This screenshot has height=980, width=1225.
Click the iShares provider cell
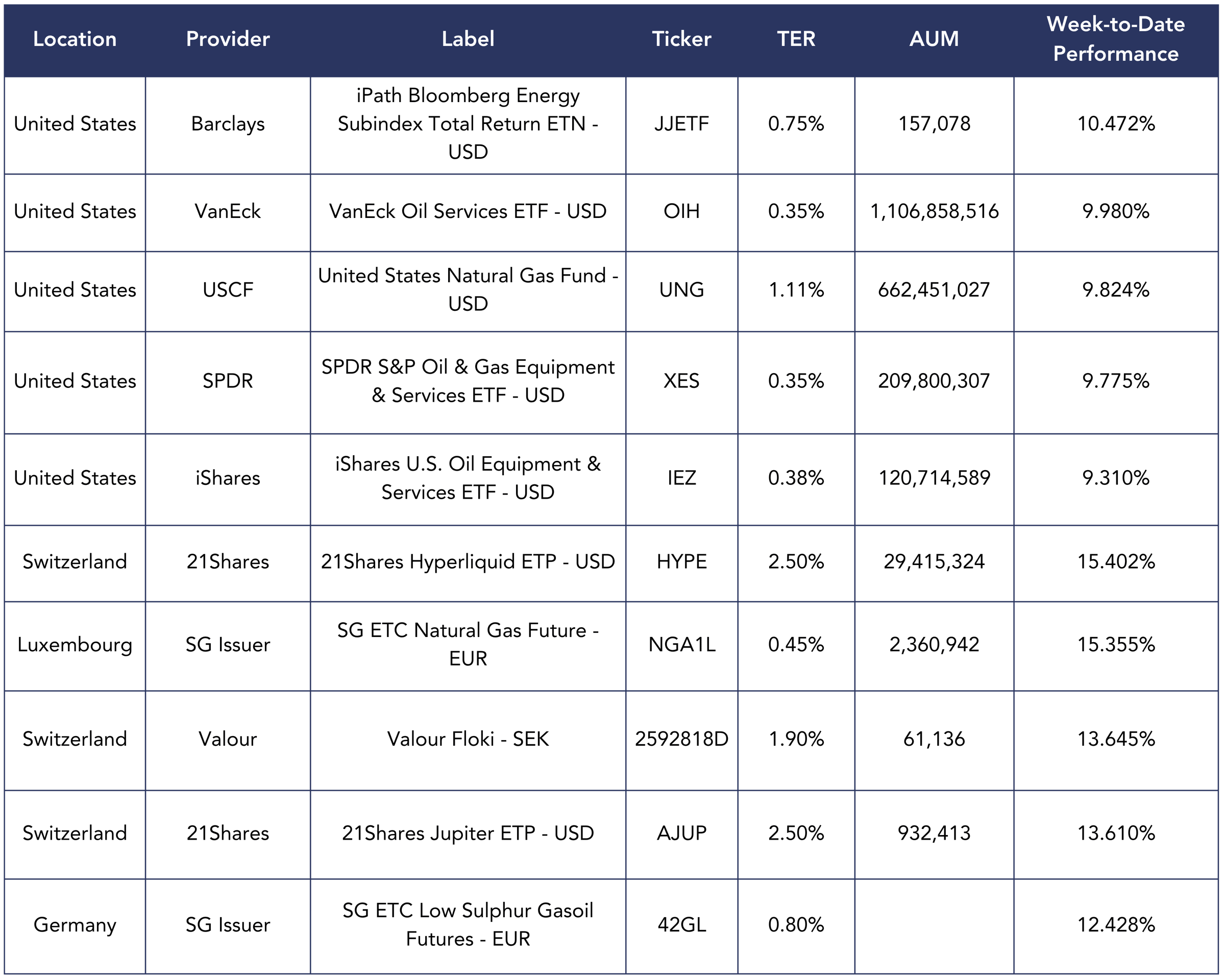228,478
